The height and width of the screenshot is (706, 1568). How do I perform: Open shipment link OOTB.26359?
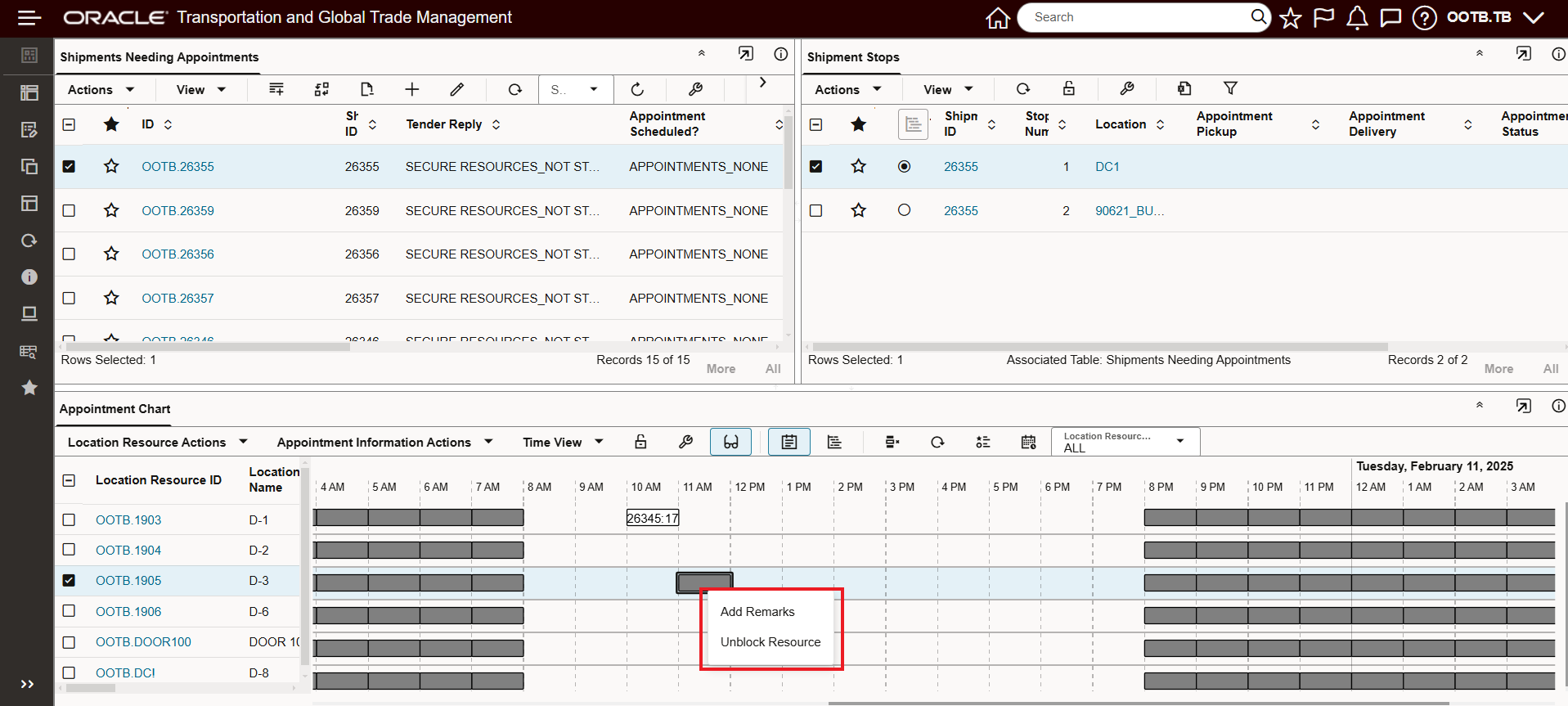(177, 210)
